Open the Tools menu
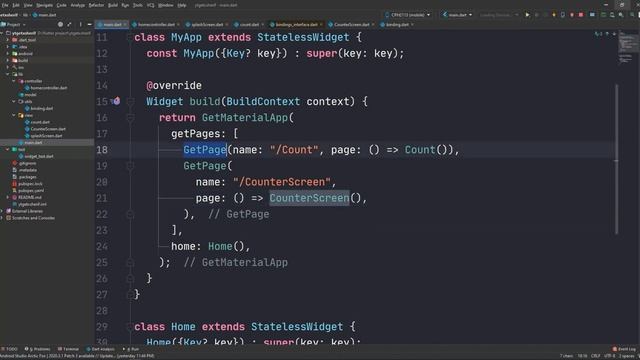This screenshot has height=360, width=640. 138,5
